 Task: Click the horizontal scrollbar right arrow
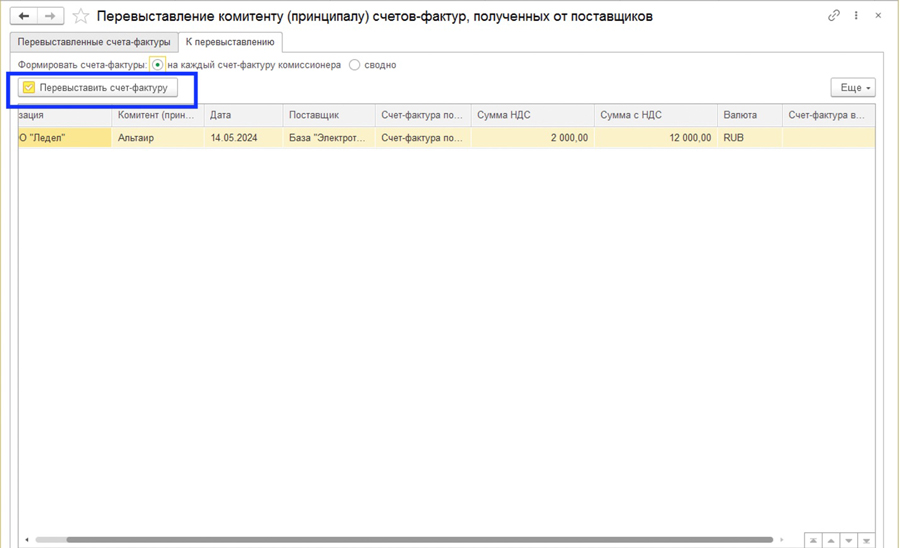782,540
